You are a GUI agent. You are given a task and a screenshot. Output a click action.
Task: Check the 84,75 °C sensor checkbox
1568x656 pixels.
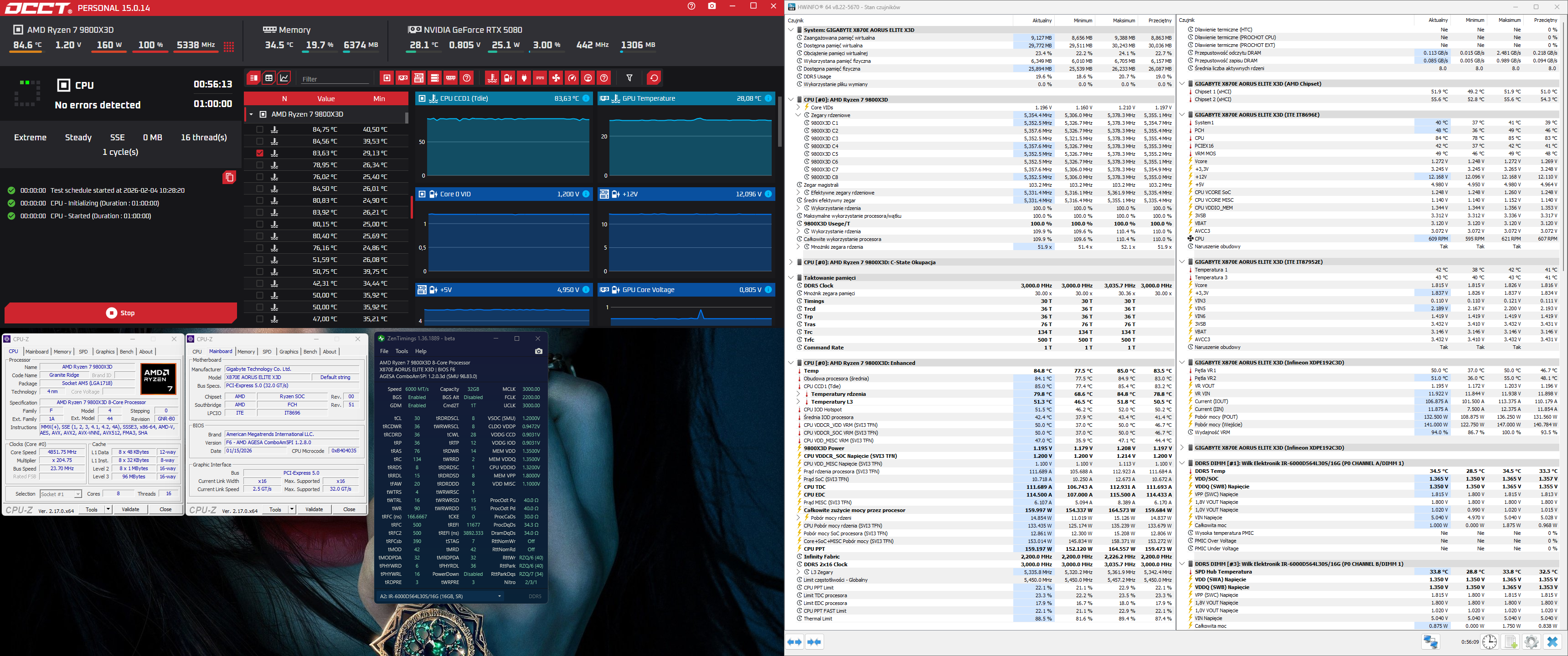tap(260, 130)
